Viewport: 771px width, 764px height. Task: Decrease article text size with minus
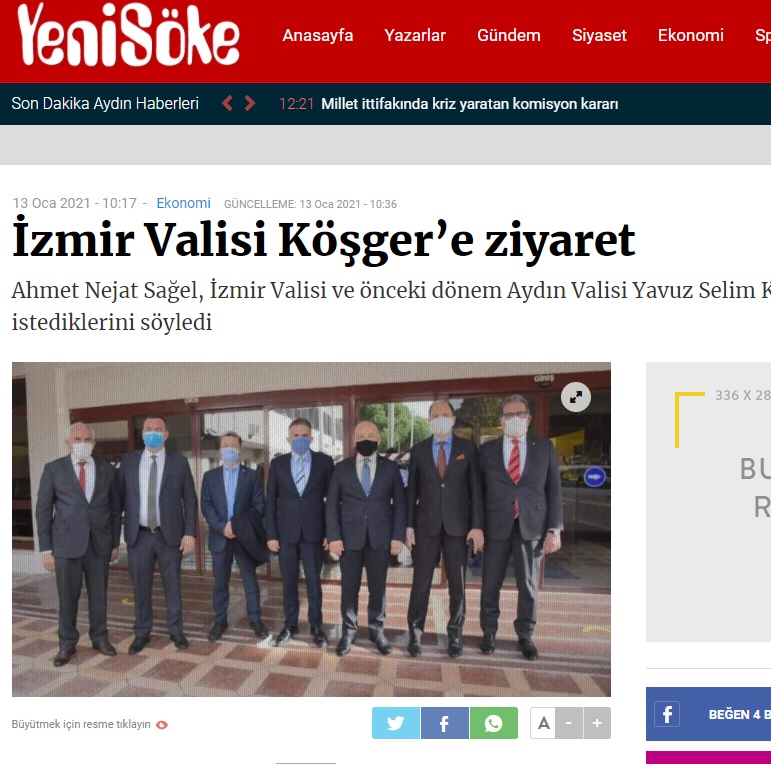point(569,723)
